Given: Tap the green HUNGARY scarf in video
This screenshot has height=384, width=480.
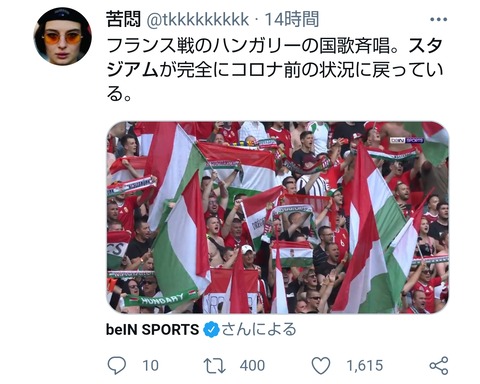Looking at the screenshot, I should (x=161, y=299).
